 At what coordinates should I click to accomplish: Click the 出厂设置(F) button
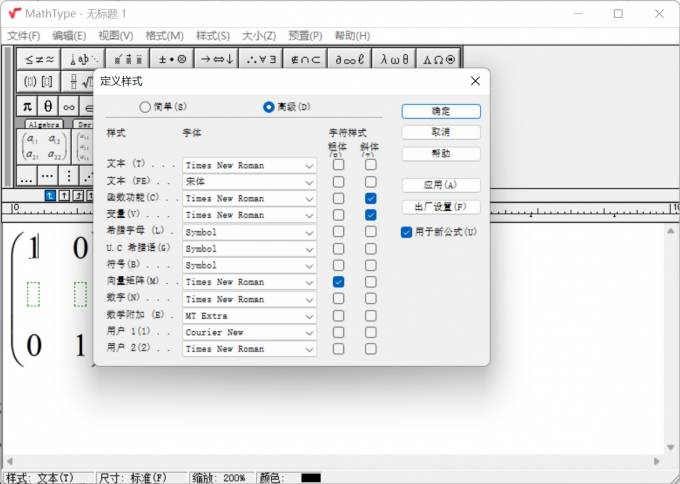click(441, 207)
